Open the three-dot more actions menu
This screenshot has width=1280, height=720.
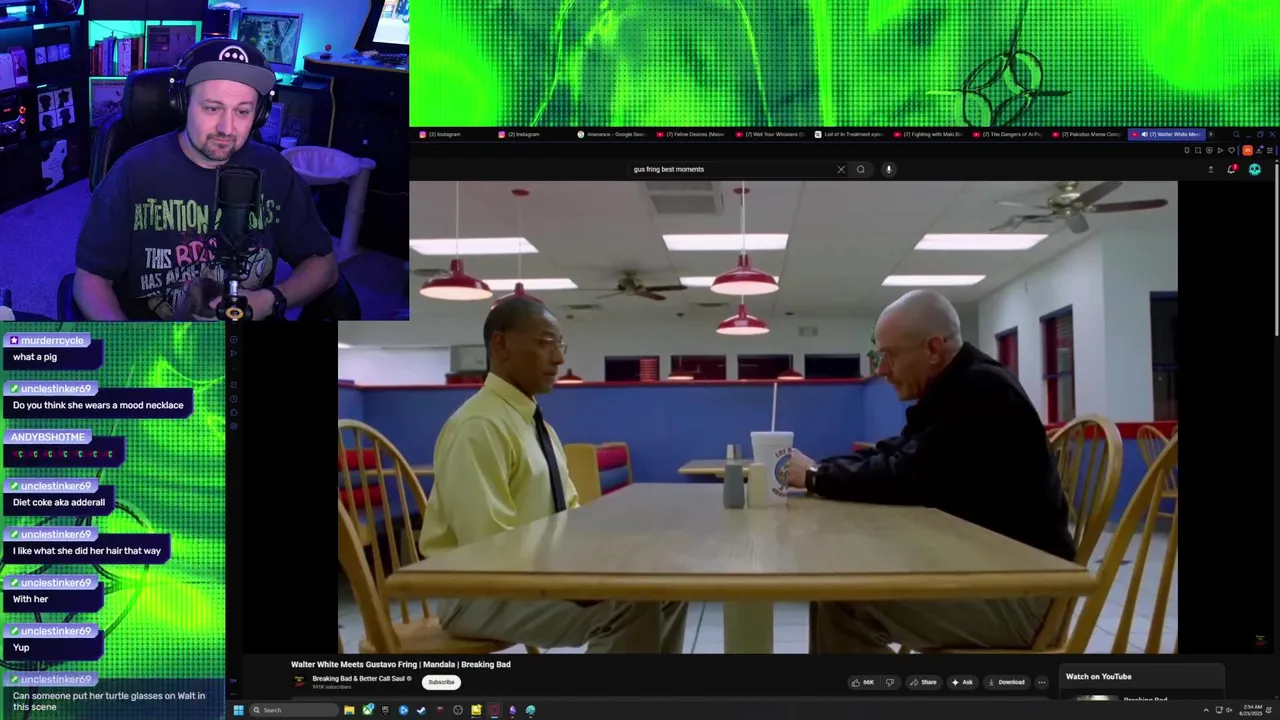coord(1041,682)
